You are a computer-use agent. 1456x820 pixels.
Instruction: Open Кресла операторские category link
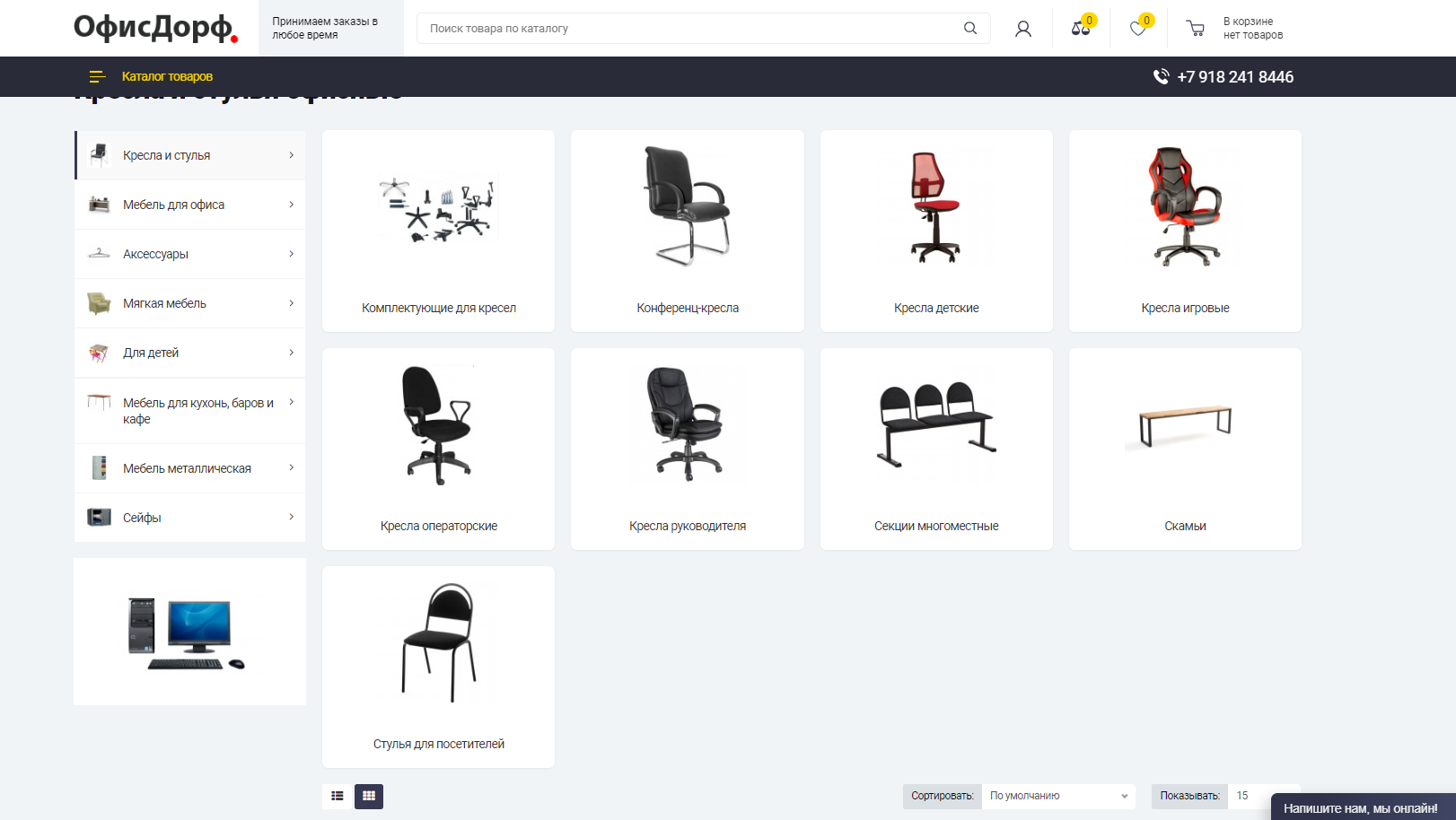(x=439, y=526)
